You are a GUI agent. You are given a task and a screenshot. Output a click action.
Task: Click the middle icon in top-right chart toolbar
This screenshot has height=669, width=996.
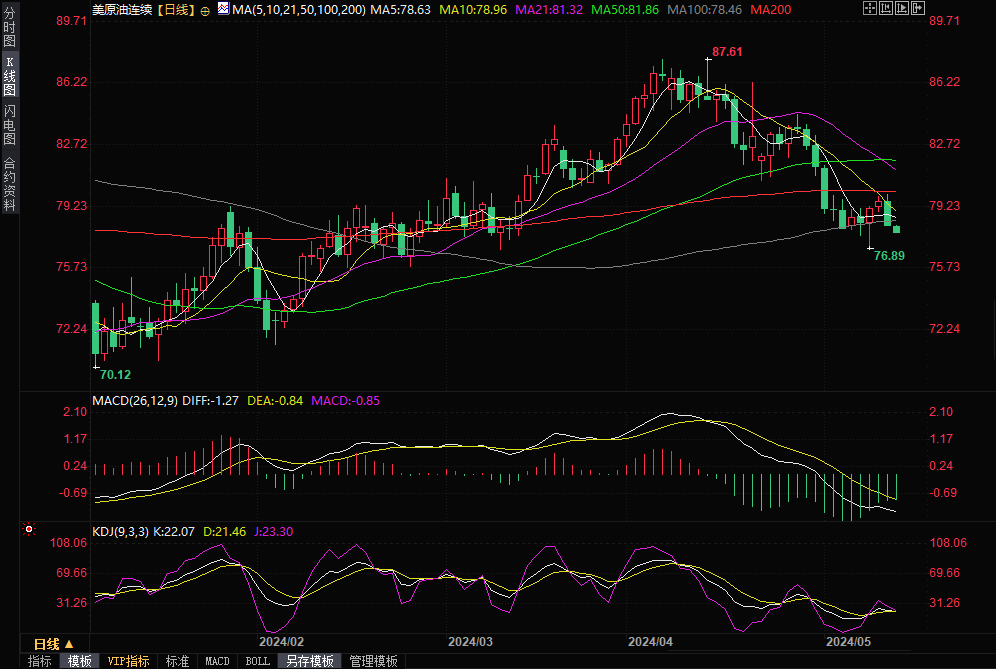900,9
